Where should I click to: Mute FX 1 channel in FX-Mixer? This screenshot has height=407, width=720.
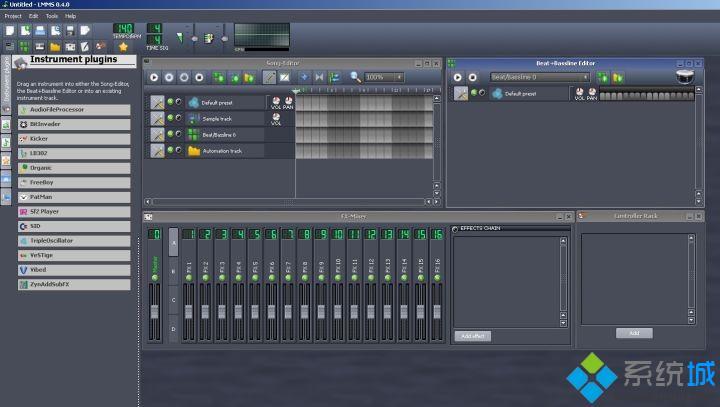tap(189, 278)
